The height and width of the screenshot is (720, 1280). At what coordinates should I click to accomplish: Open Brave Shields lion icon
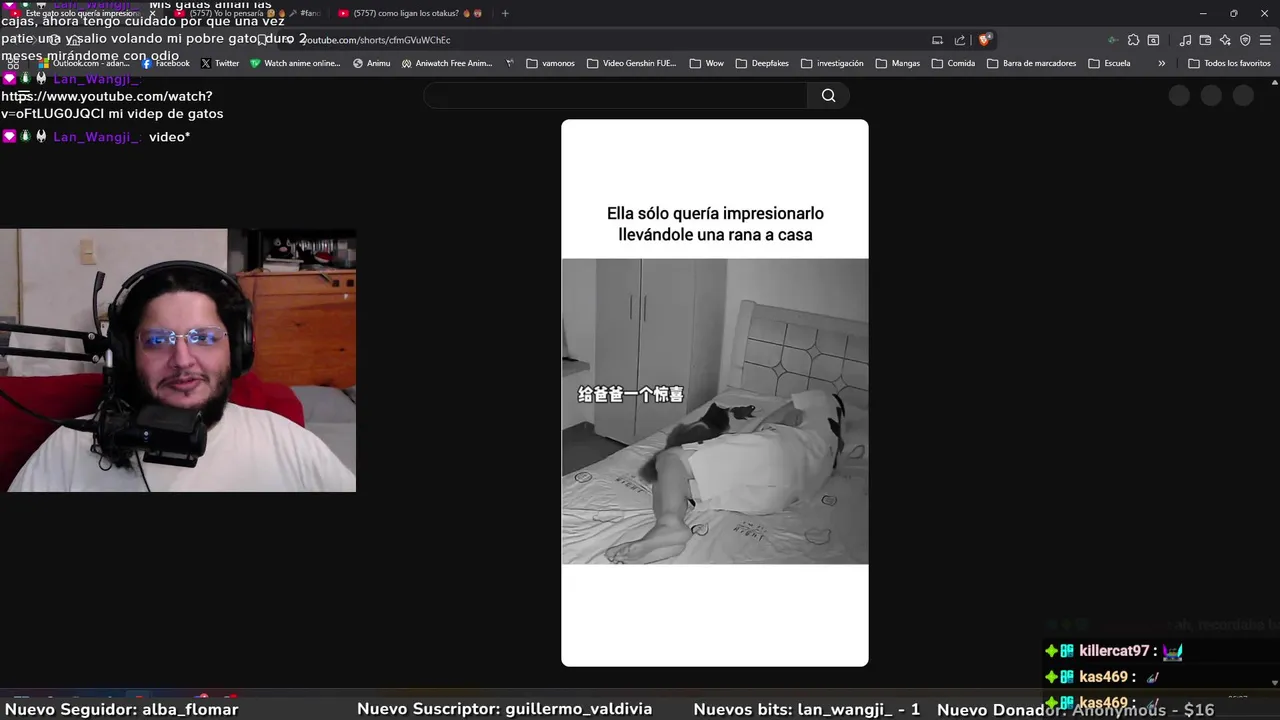pyautogui.click(x=984, y=40)
